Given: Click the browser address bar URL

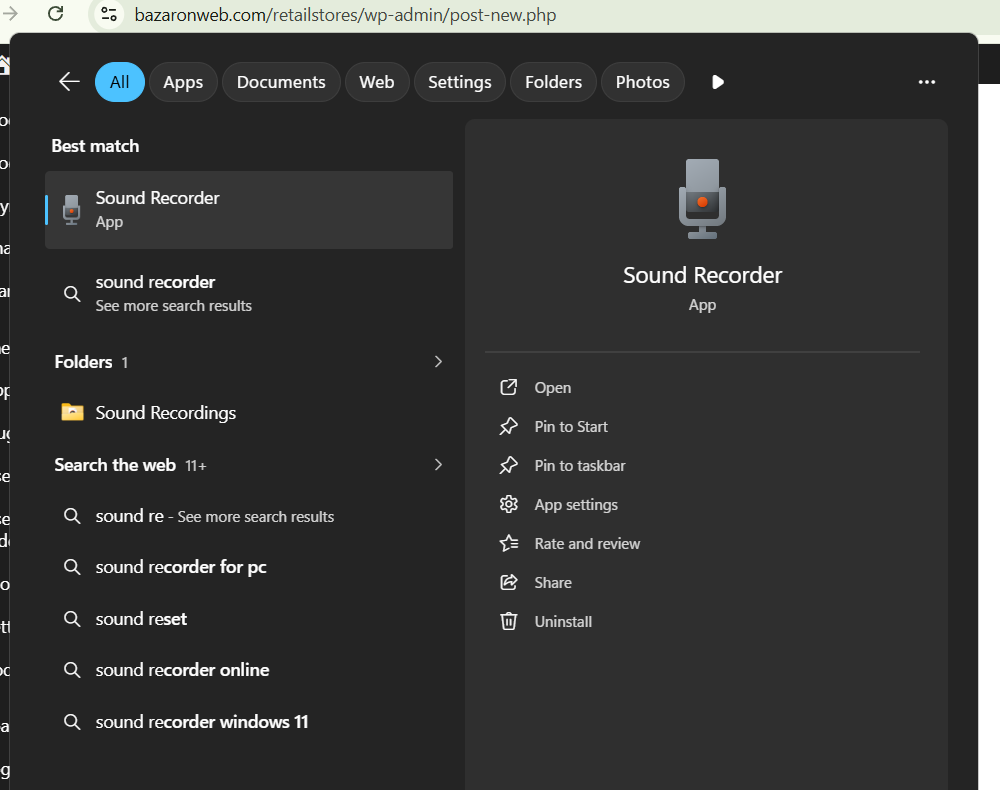Looking at the screenshot, I should click(x=345, y=15).
